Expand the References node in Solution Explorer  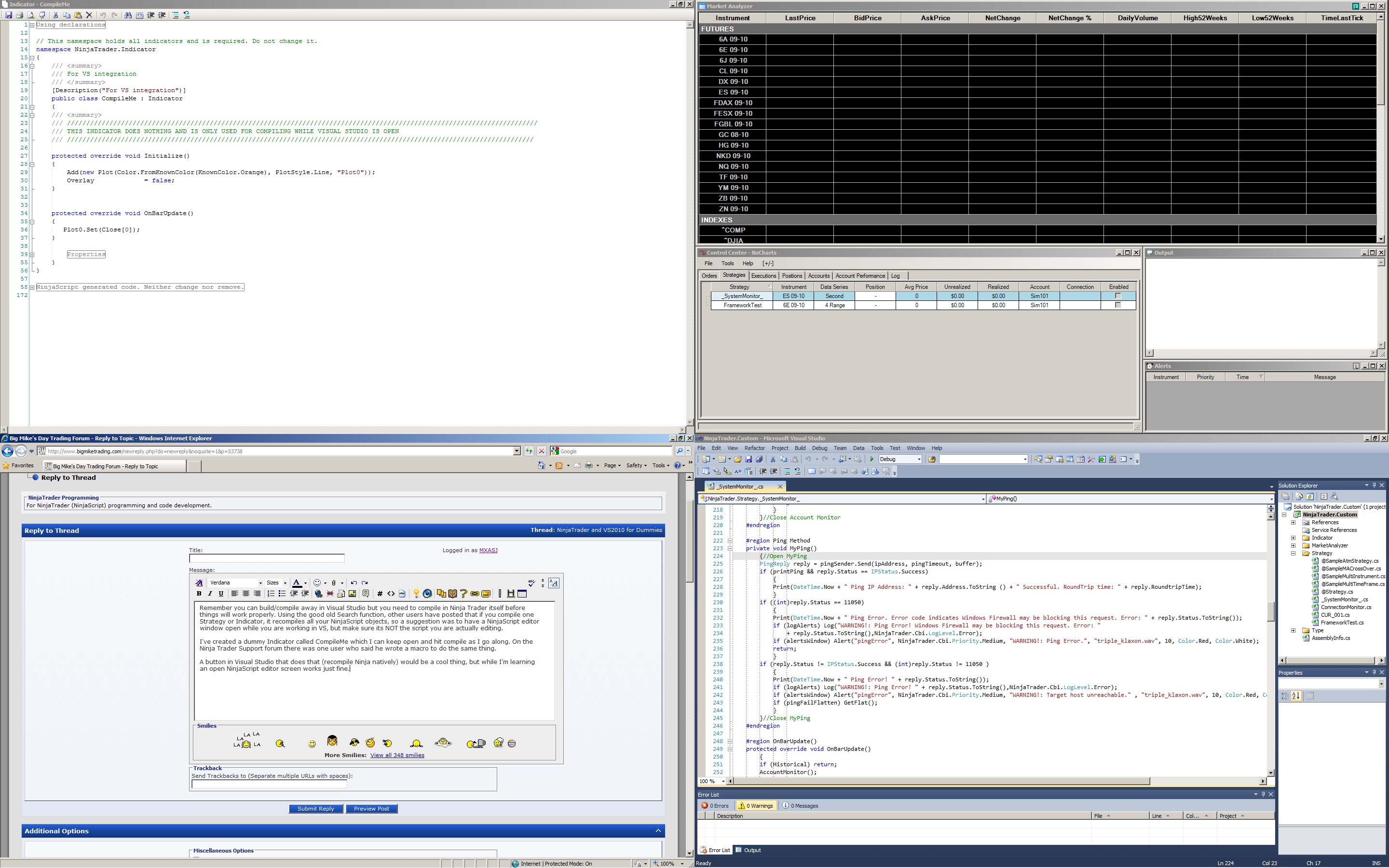point(1293,522)
